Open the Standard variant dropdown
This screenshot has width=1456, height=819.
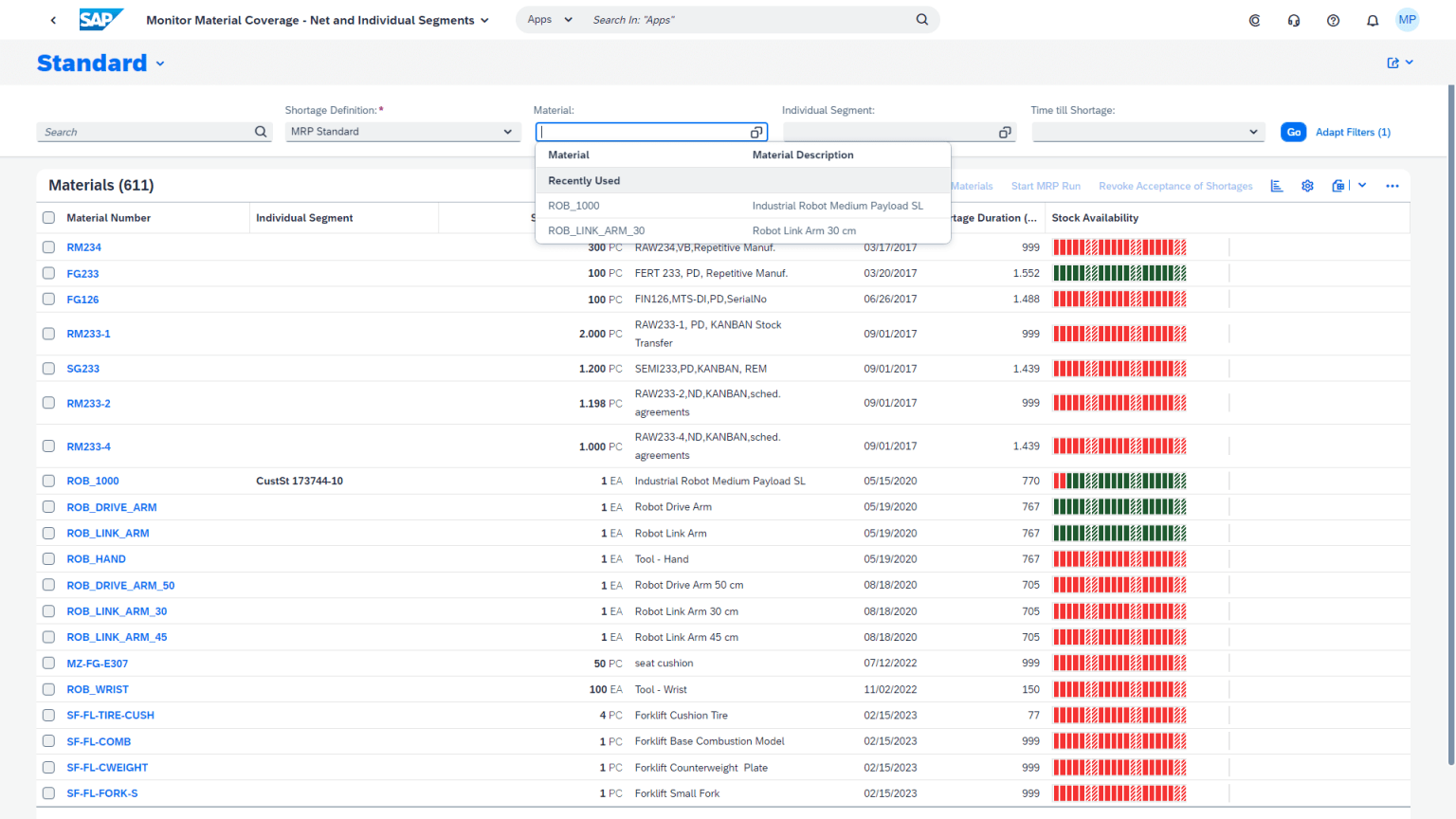click(159, 63)
